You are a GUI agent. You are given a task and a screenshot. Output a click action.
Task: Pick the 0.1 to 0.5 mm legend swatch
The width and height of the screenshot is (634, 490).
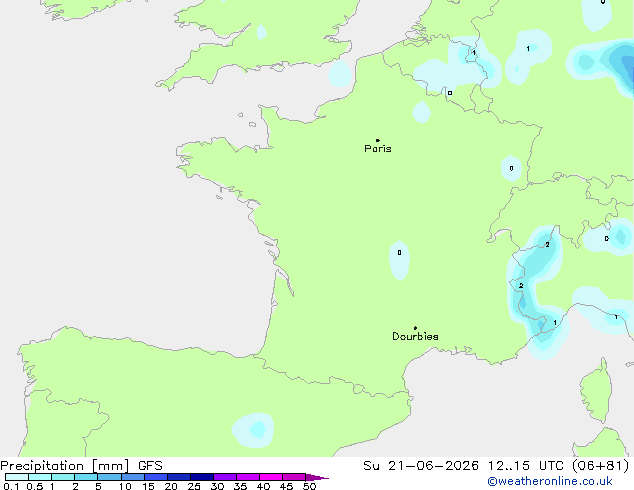17,477
